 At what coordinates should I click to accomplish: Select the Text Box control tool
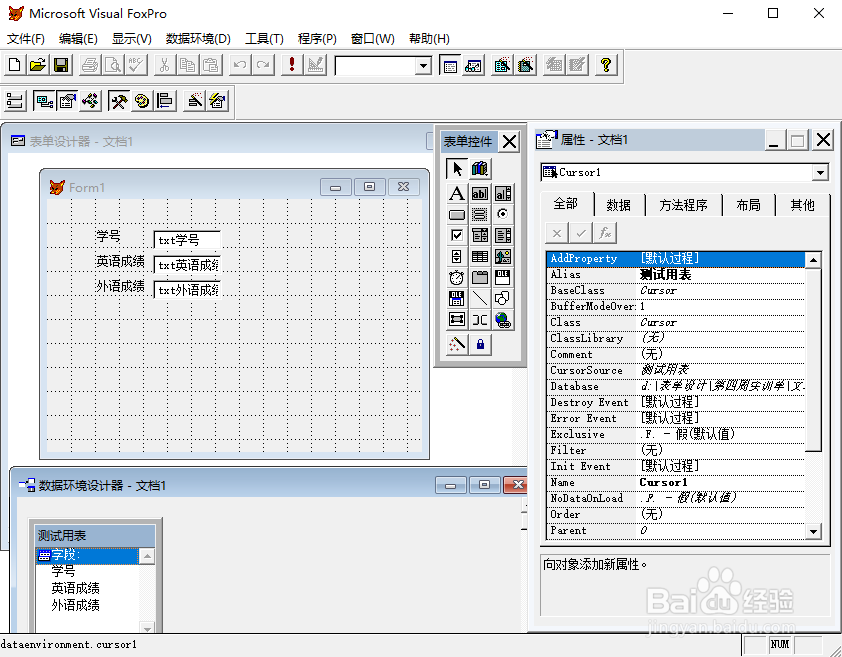point(480,193)
